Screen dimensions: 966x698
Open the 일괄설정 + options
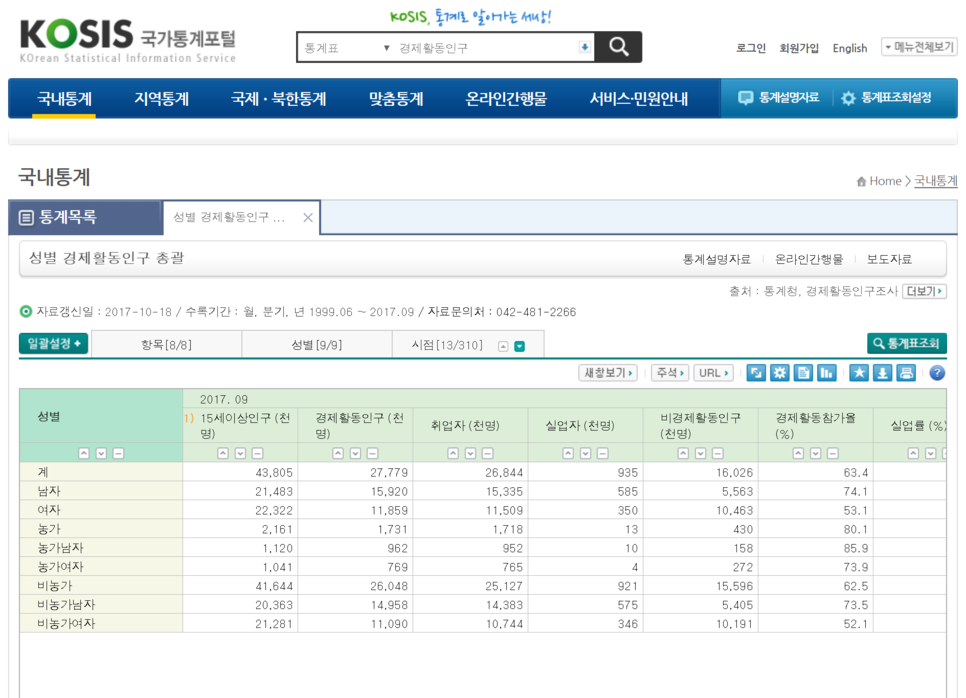click(x=54, y=344)
